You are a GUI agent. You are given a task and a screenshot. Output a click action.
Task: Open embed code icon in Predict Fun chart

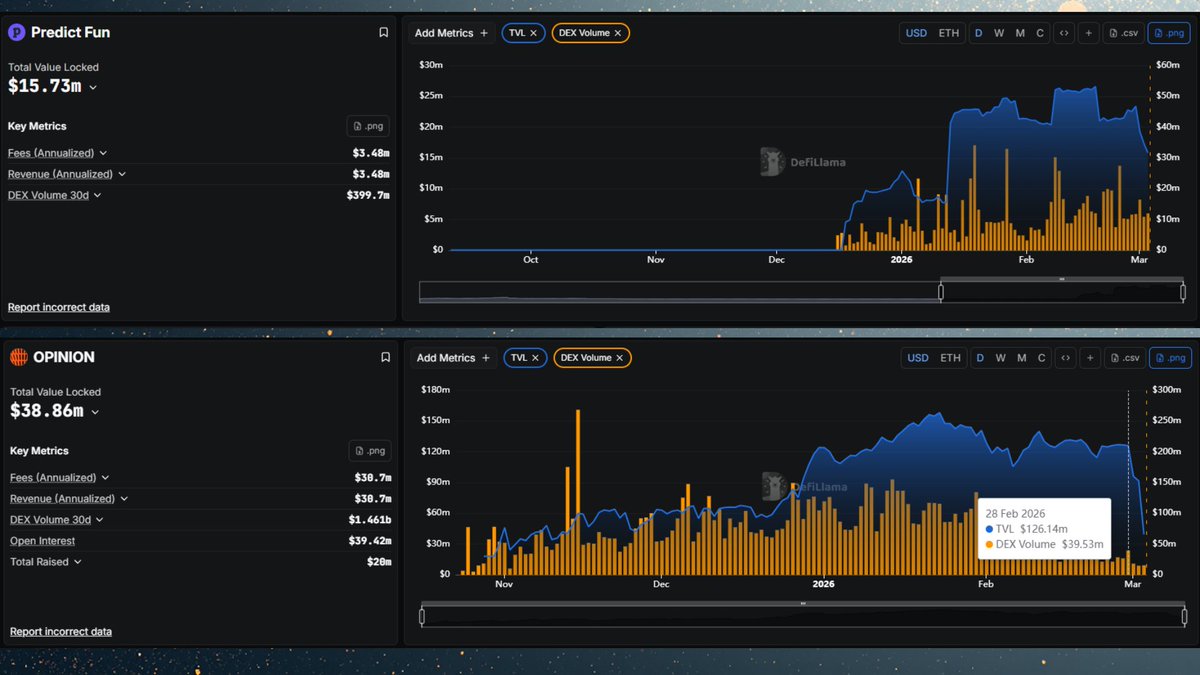[x=1064, y=33]
